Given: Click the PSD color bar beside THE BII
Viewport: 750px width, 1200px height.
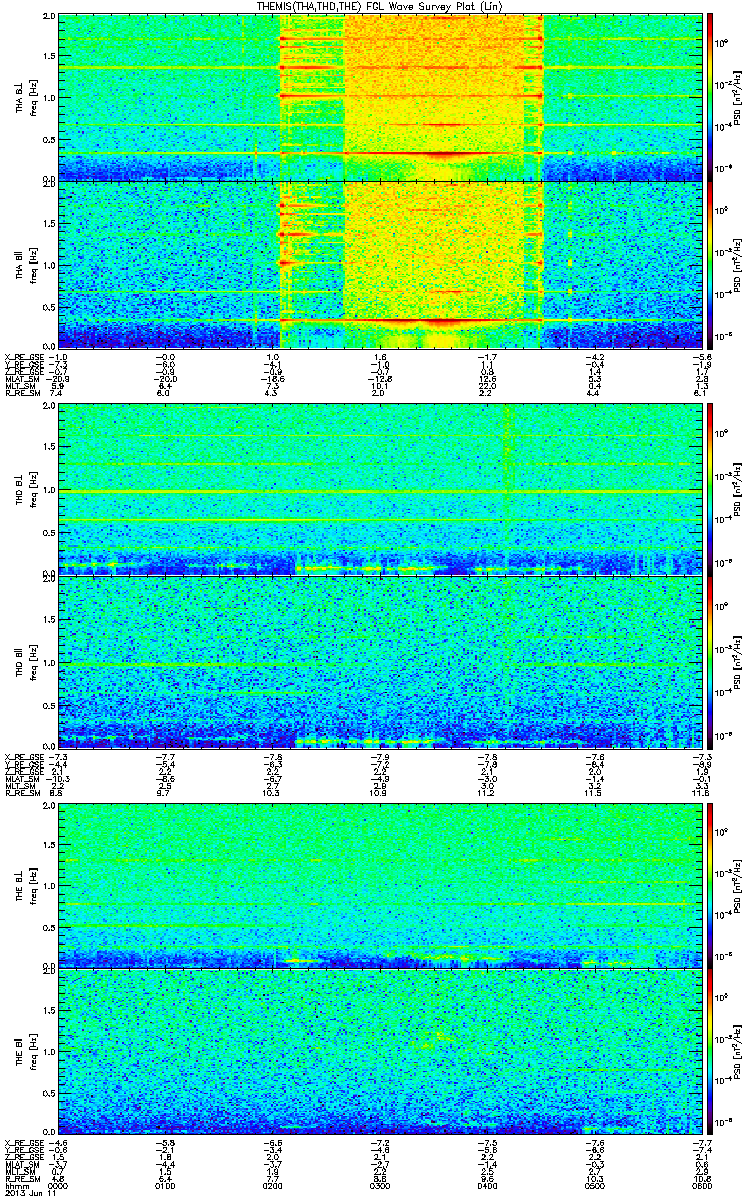Looking at the screenshot, I should tap(710, 1051).
